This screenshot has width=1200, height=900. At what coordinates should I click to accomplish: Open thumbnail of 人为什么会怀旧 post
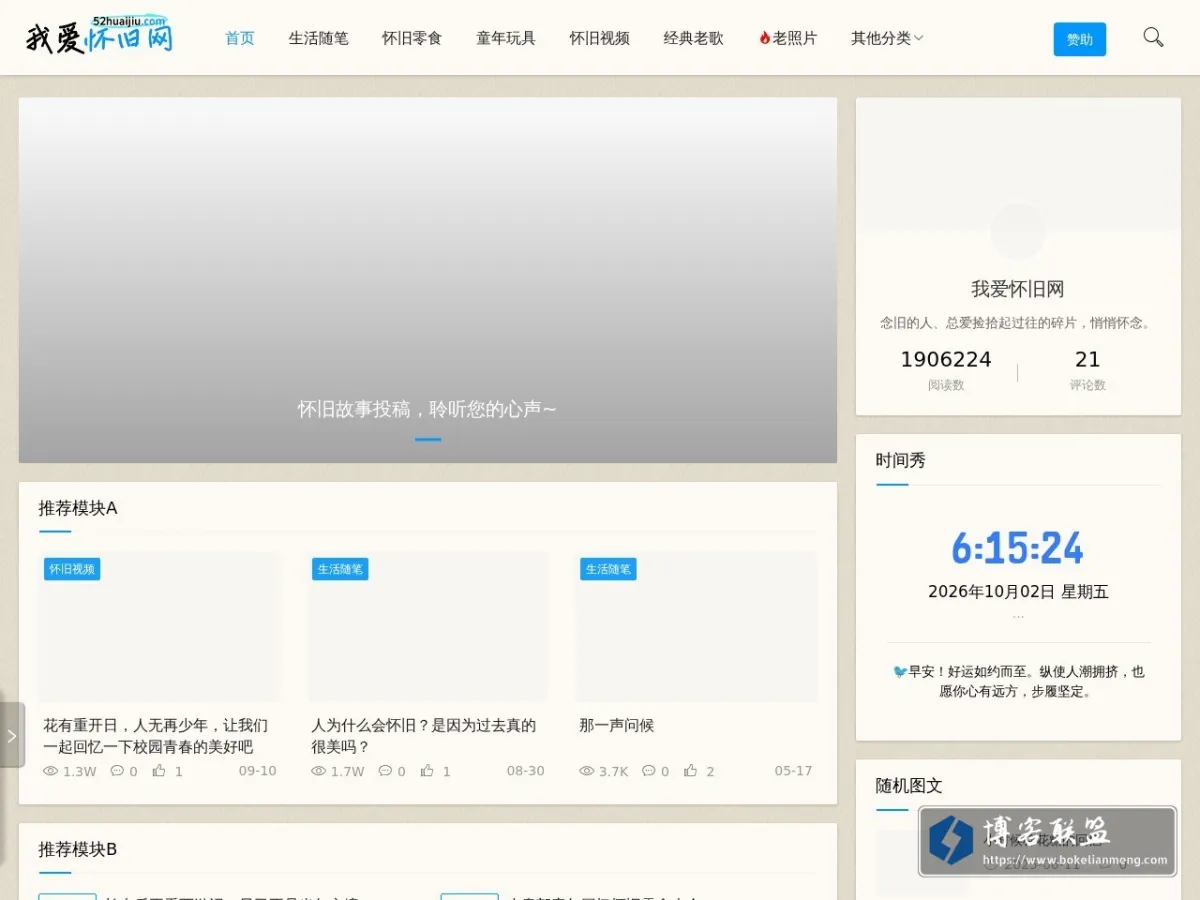point(428,627)
